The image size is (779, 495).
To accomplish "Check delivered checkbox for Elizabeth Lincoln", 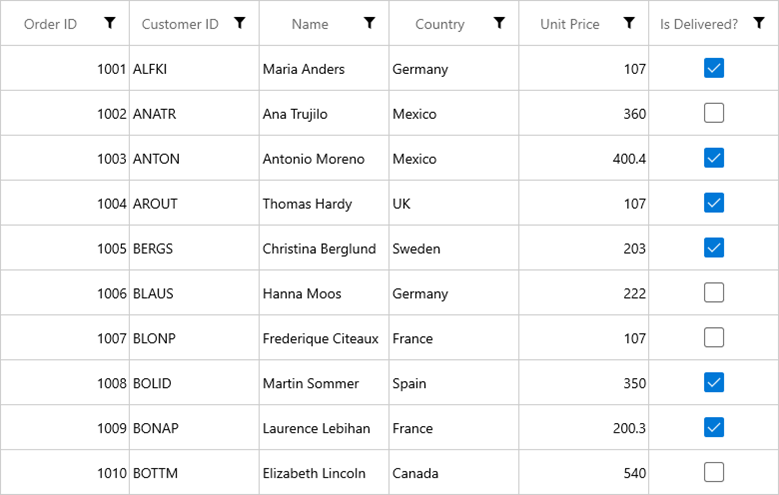I will 714,472.
